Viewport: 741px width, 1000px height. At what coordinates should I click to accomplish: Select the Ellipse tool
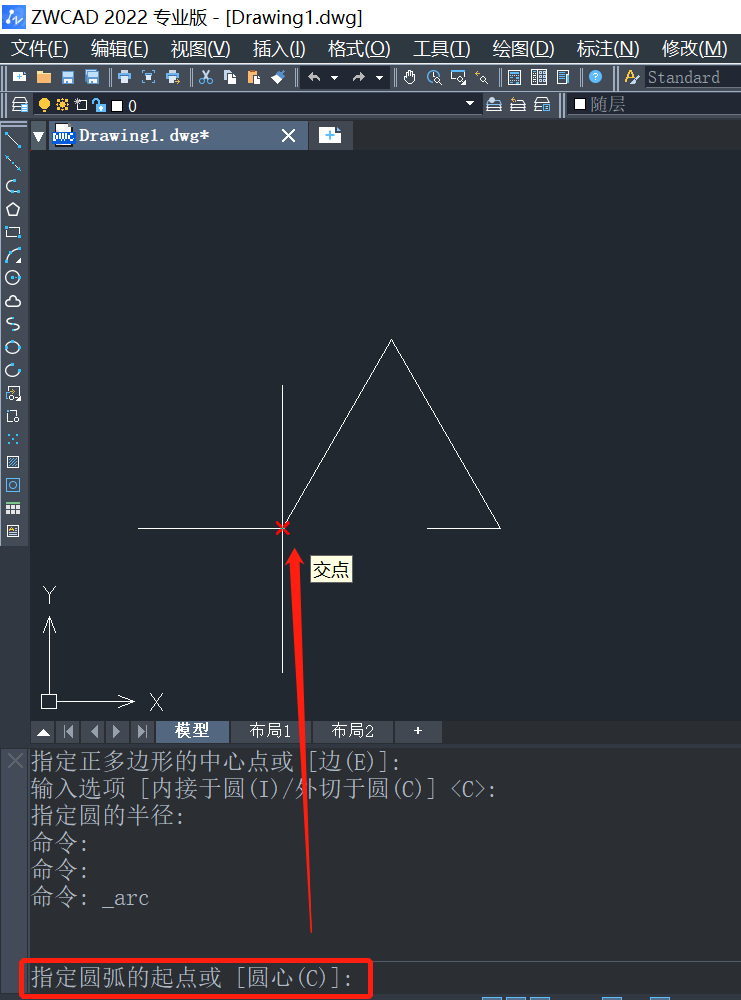13,347
